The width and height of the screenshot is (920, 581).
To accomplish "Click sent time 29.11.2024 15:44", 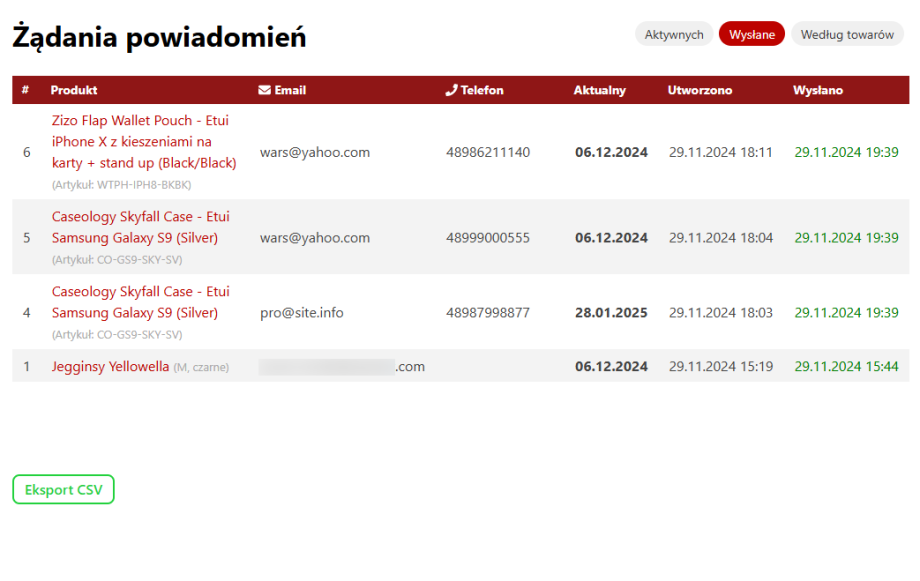I will [846, 366].
